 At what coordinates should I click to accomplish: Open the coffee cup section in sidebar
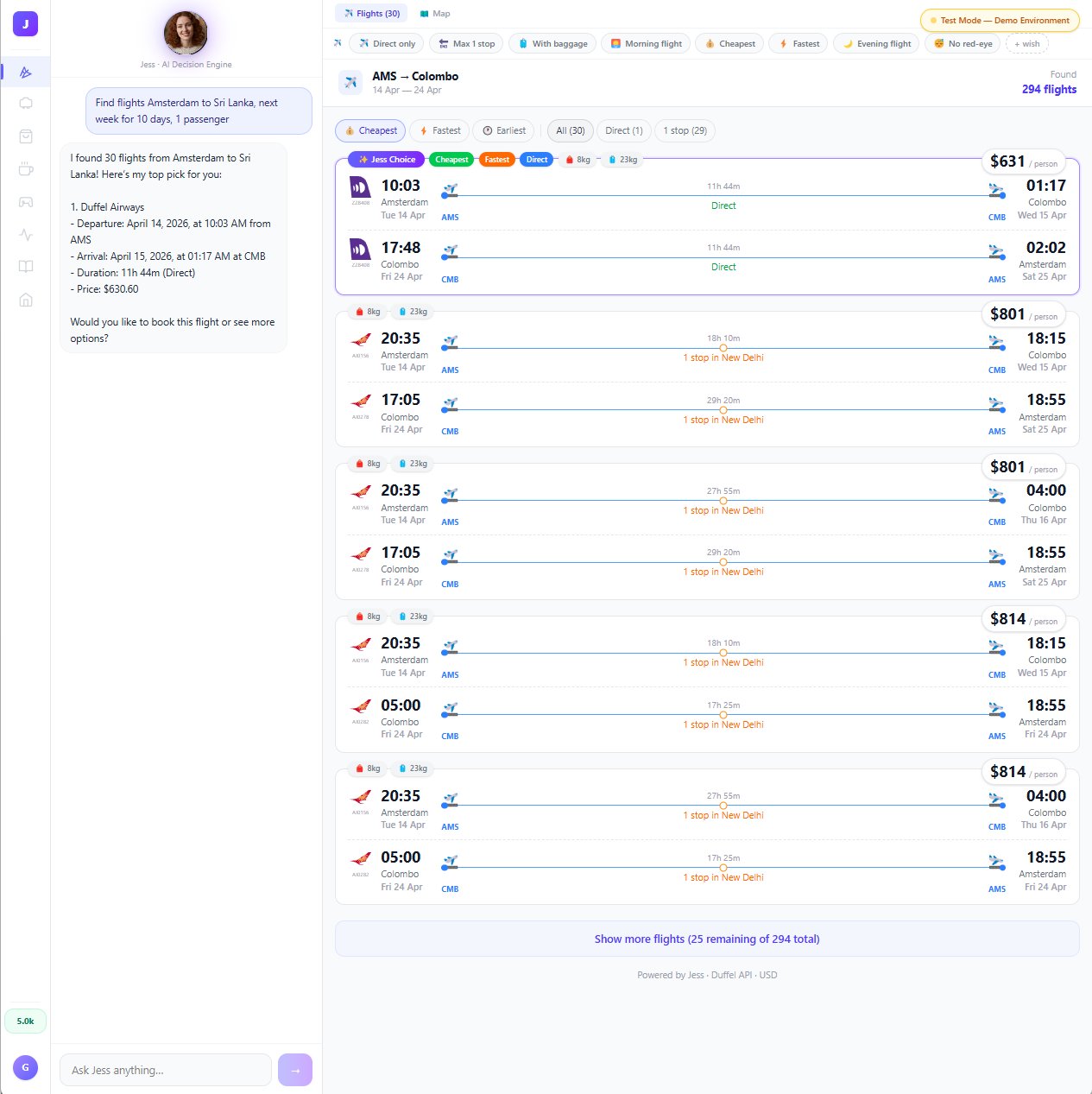click(x=26, y=168)
